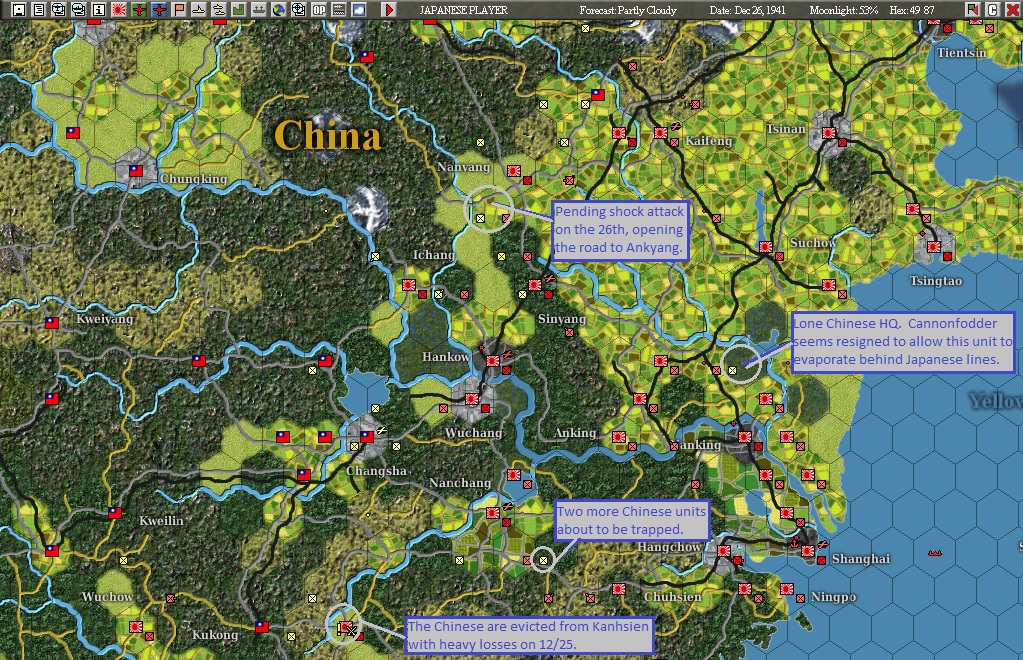Click the red X exit button
The image size is (1023, 660).
coord(1013,10)
